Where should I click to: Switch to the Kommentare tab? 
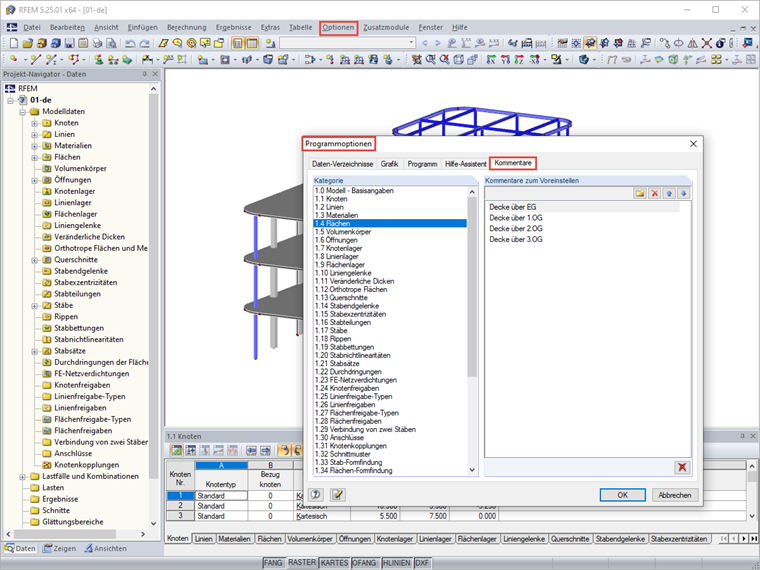(x=513, y=163)
